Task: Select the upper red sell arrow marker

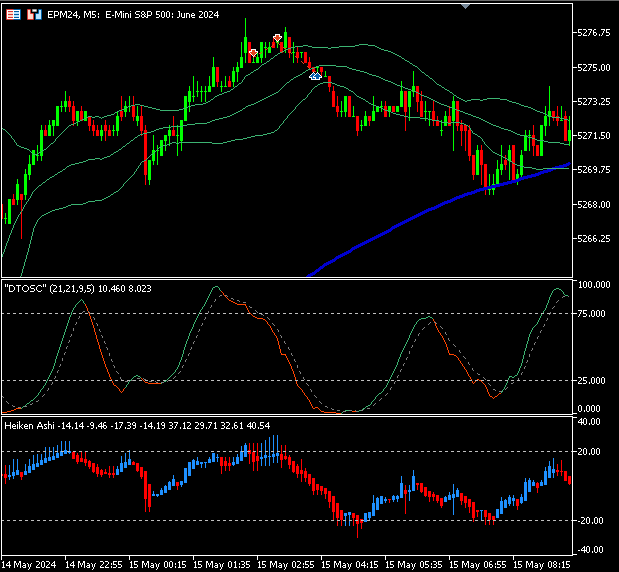Action: pyautogui.click(x=278, y=38)
